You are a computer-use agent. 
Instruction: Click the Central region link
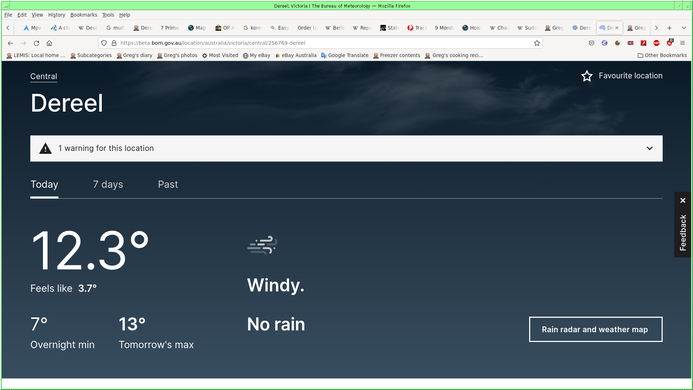tap(44, 76)
